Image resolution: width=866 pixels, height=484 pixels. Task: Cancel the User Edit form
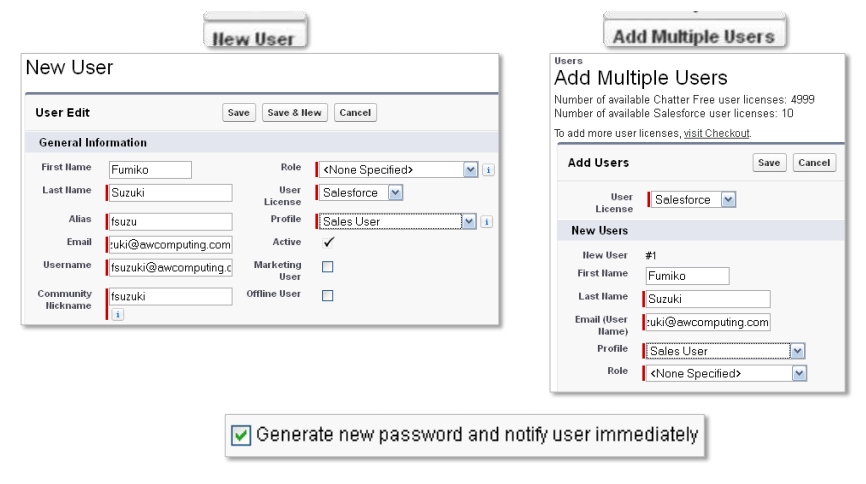pos(355,113)
